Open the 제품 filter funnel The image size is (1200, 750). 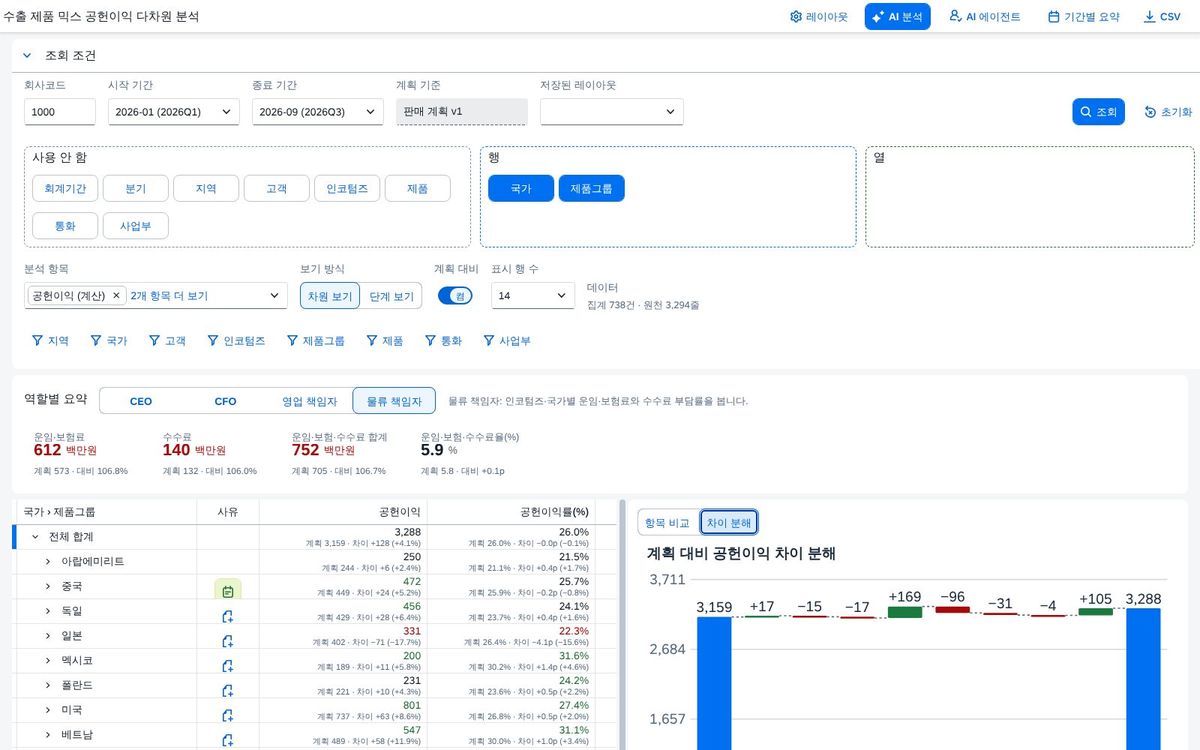tap(384, 341)
